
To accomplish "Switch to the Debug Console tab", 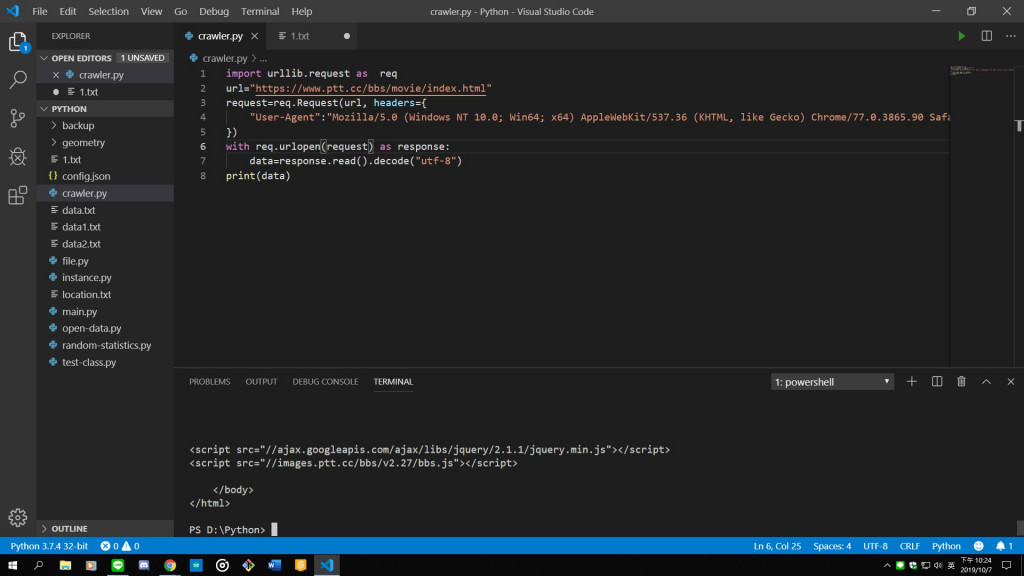I will click(325, 381).
